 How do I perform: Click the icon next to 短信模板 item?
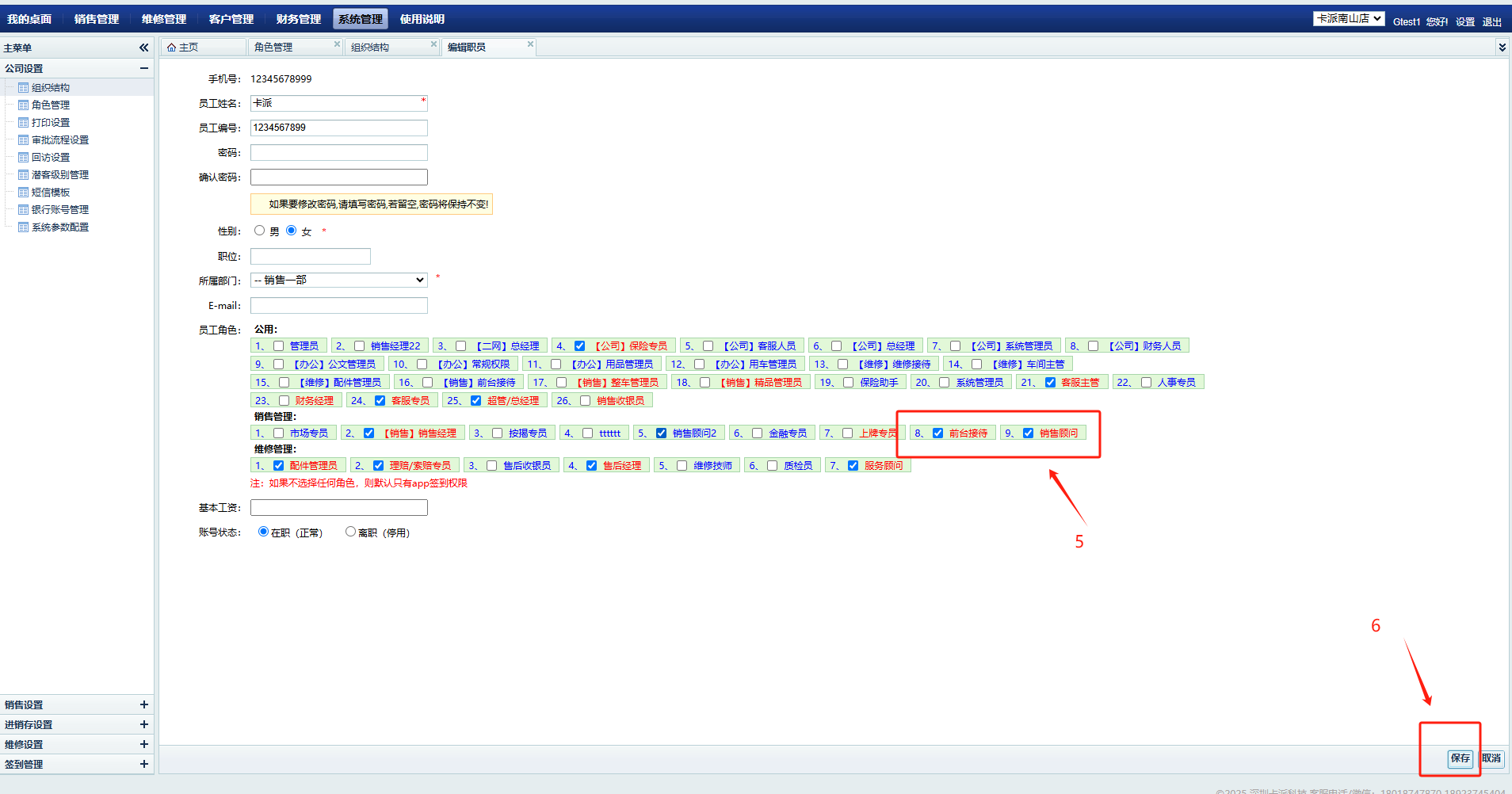click(x=23, y=193)
